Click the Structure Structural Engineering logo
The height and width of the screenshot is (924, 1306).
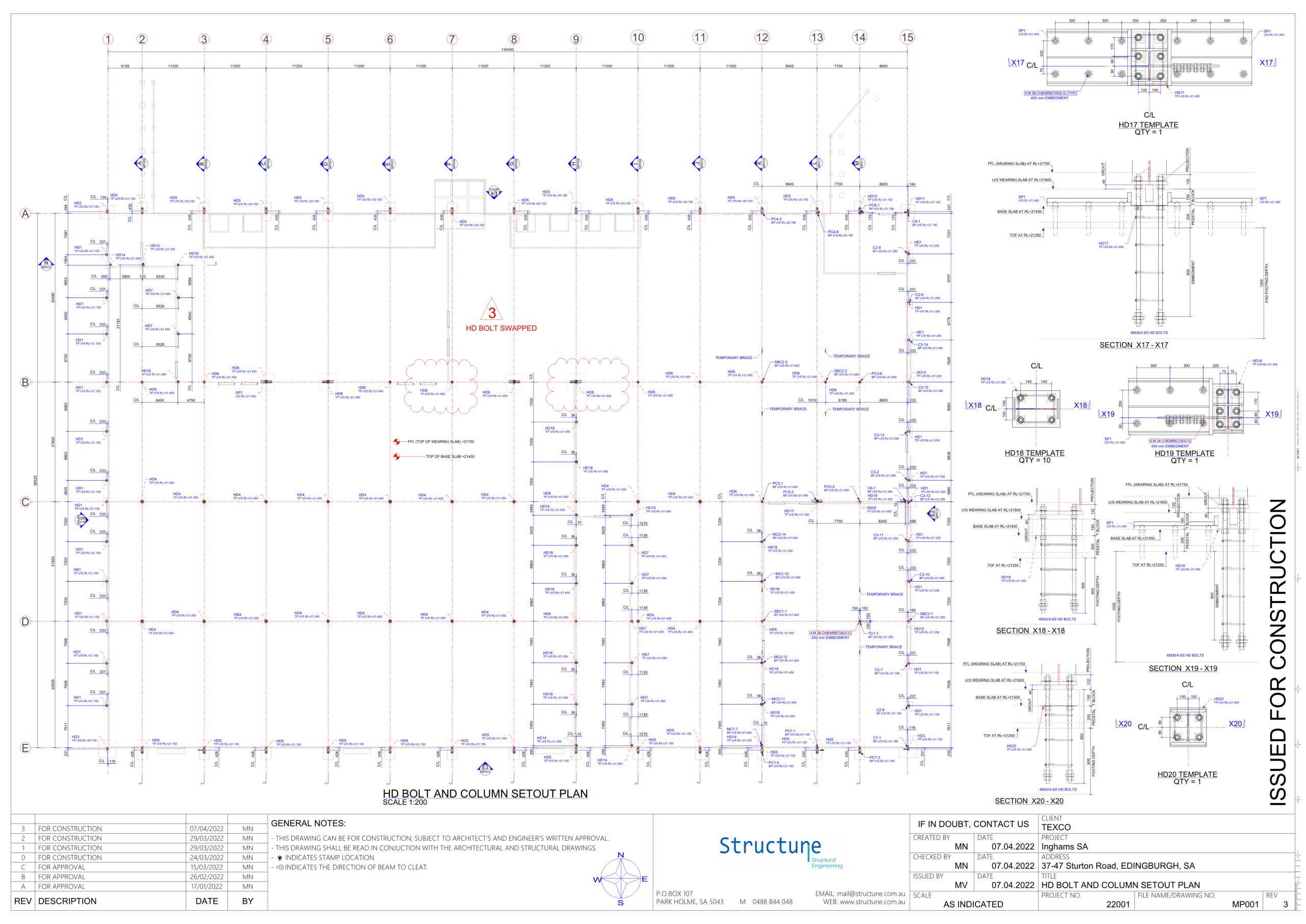pyautogui.click(x=781, y=851)
